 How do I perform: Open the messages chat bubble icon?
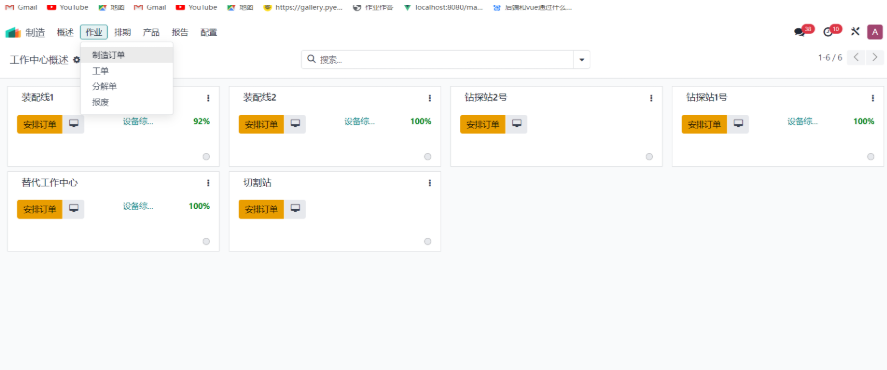coord(799,33)
